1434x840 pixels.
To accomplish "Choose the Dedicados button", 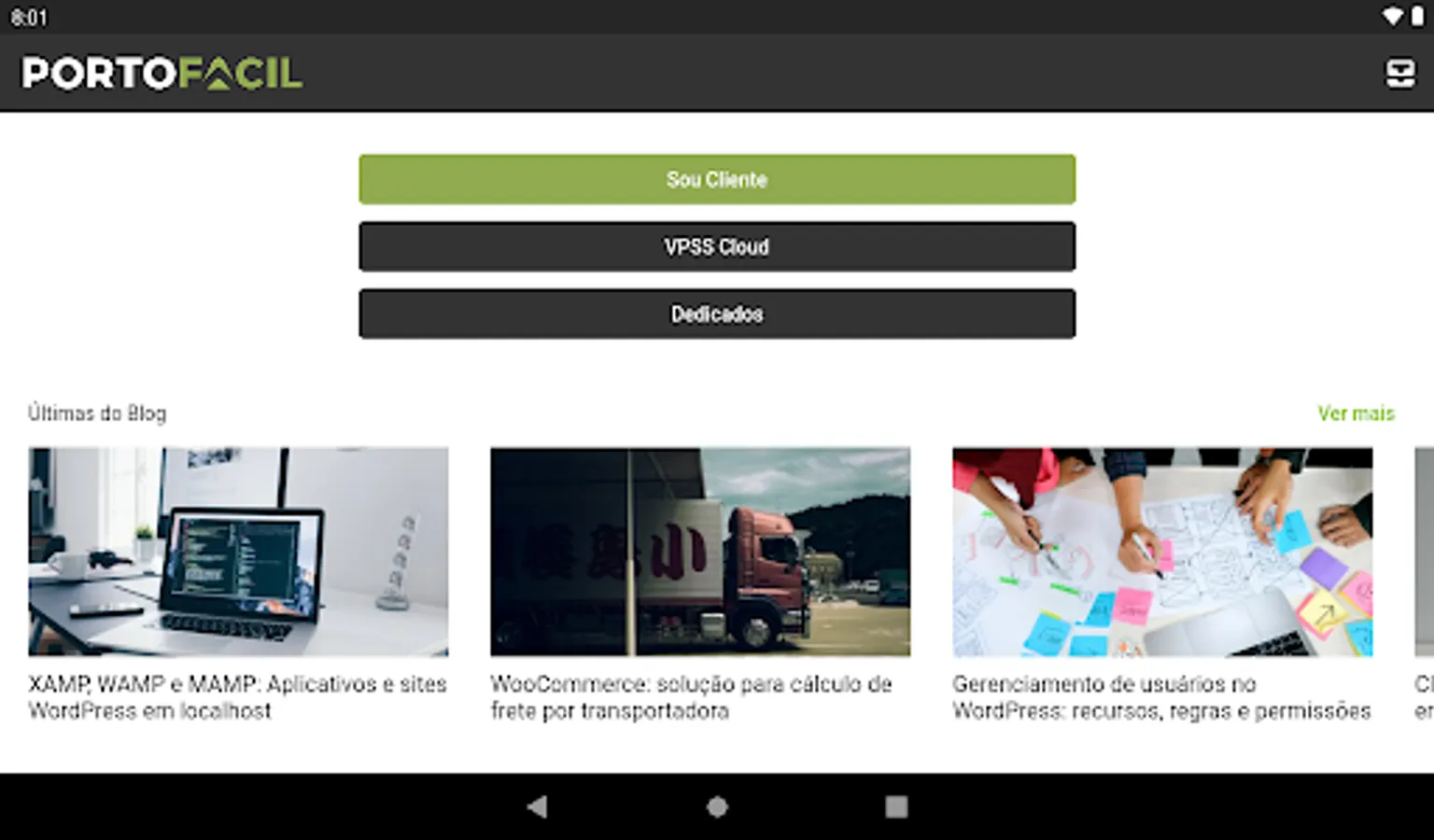I will 717,314.
